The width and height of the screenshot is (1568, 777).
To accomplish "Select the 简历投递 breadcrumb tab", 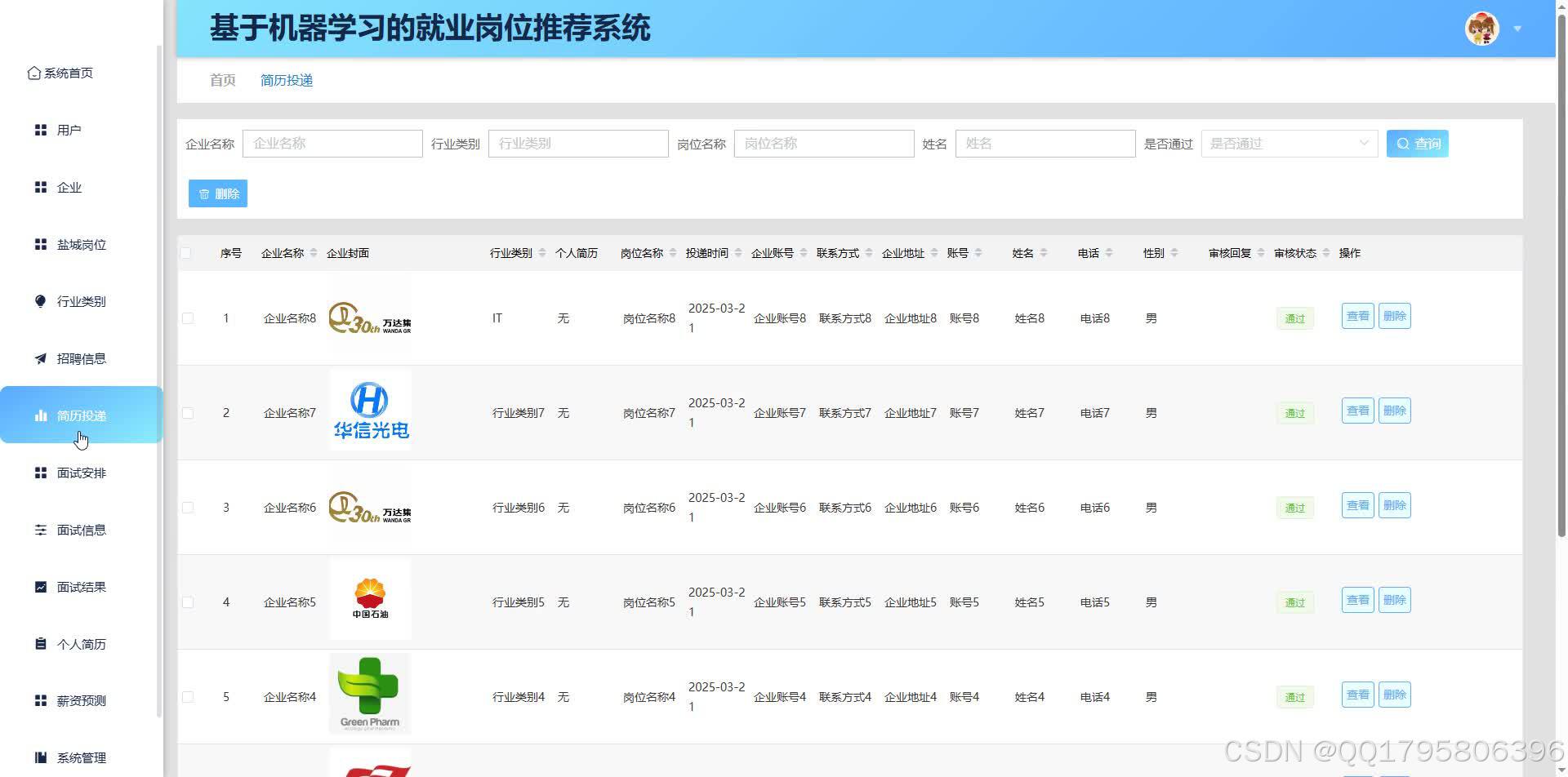I will [x=287, y=80].
